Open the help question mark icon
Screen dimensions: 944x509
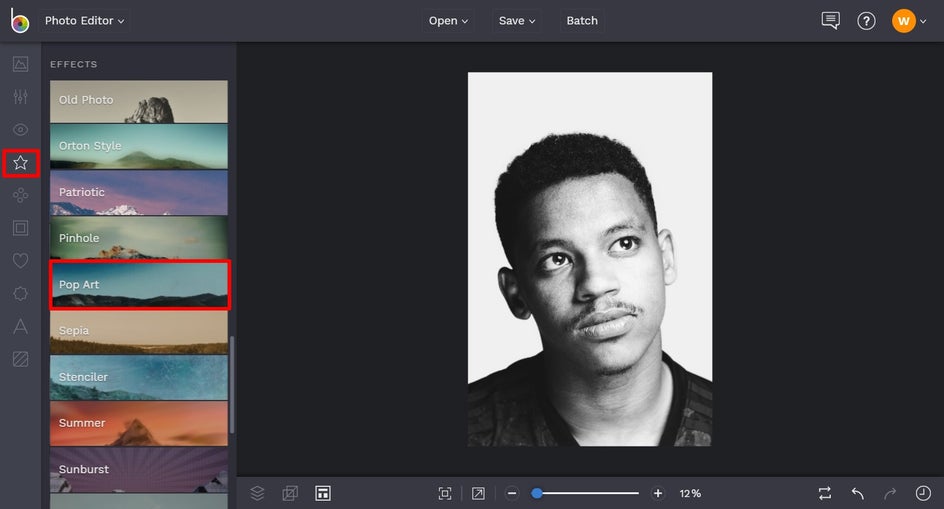(x=866, y=21)
